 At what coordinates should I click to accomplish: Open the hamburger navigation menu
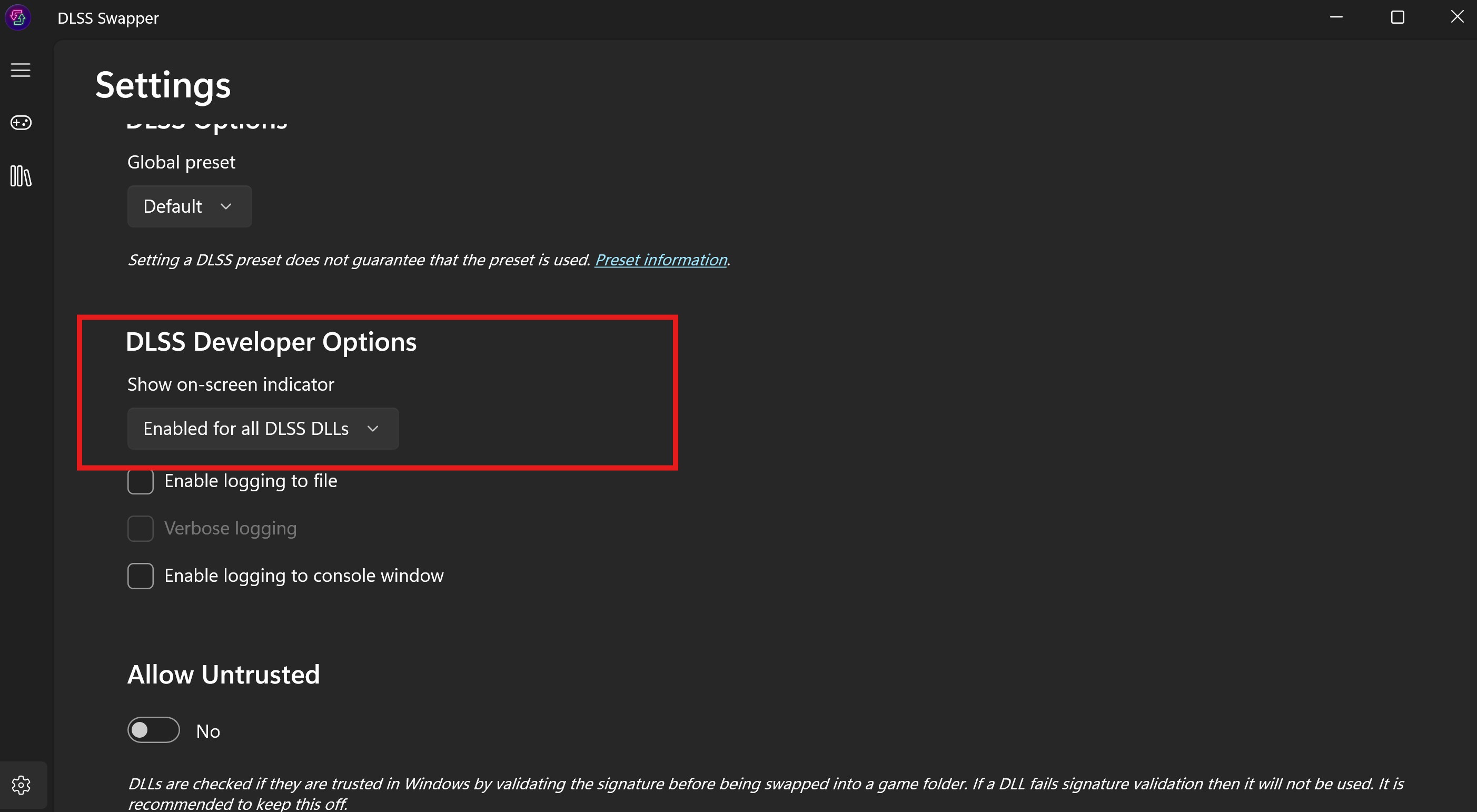pos(21,70)
